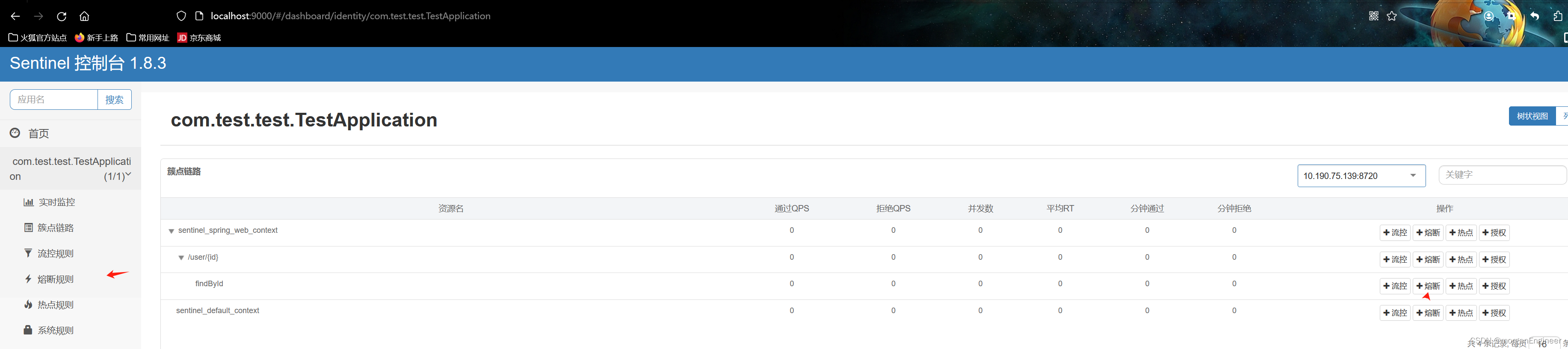The image size is (1568, 349).
Task: Add 流控 for sentinel_default_context
Action: point(1395,313)
